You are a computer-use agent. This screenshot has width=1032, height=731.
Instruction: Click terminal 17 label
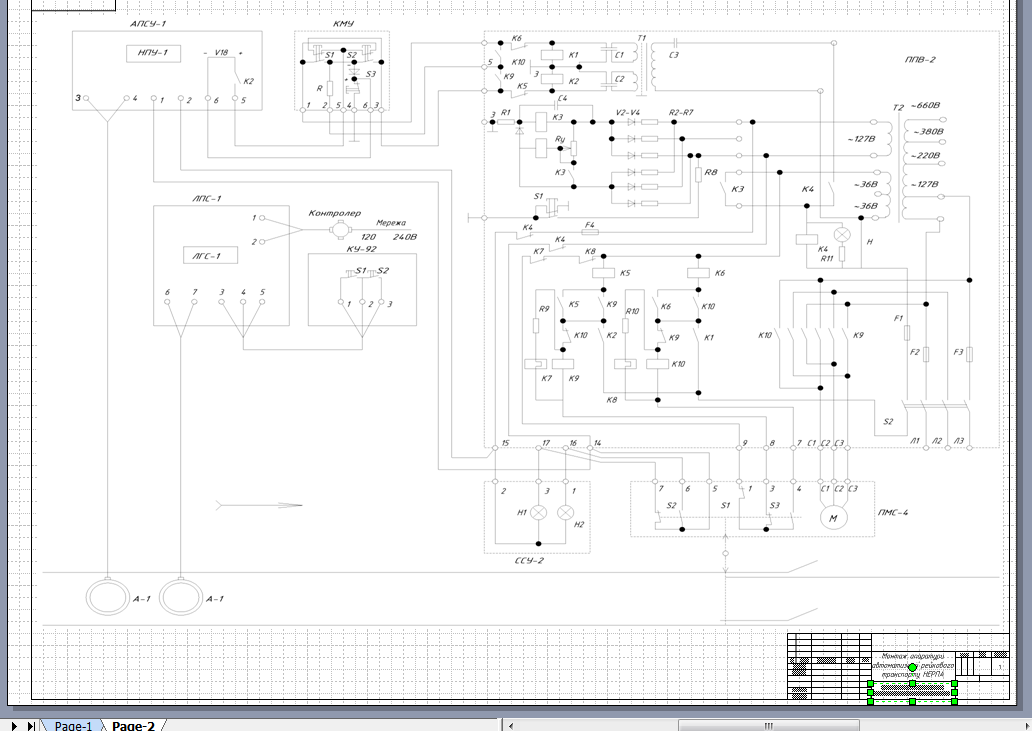[x=546, y=443]
